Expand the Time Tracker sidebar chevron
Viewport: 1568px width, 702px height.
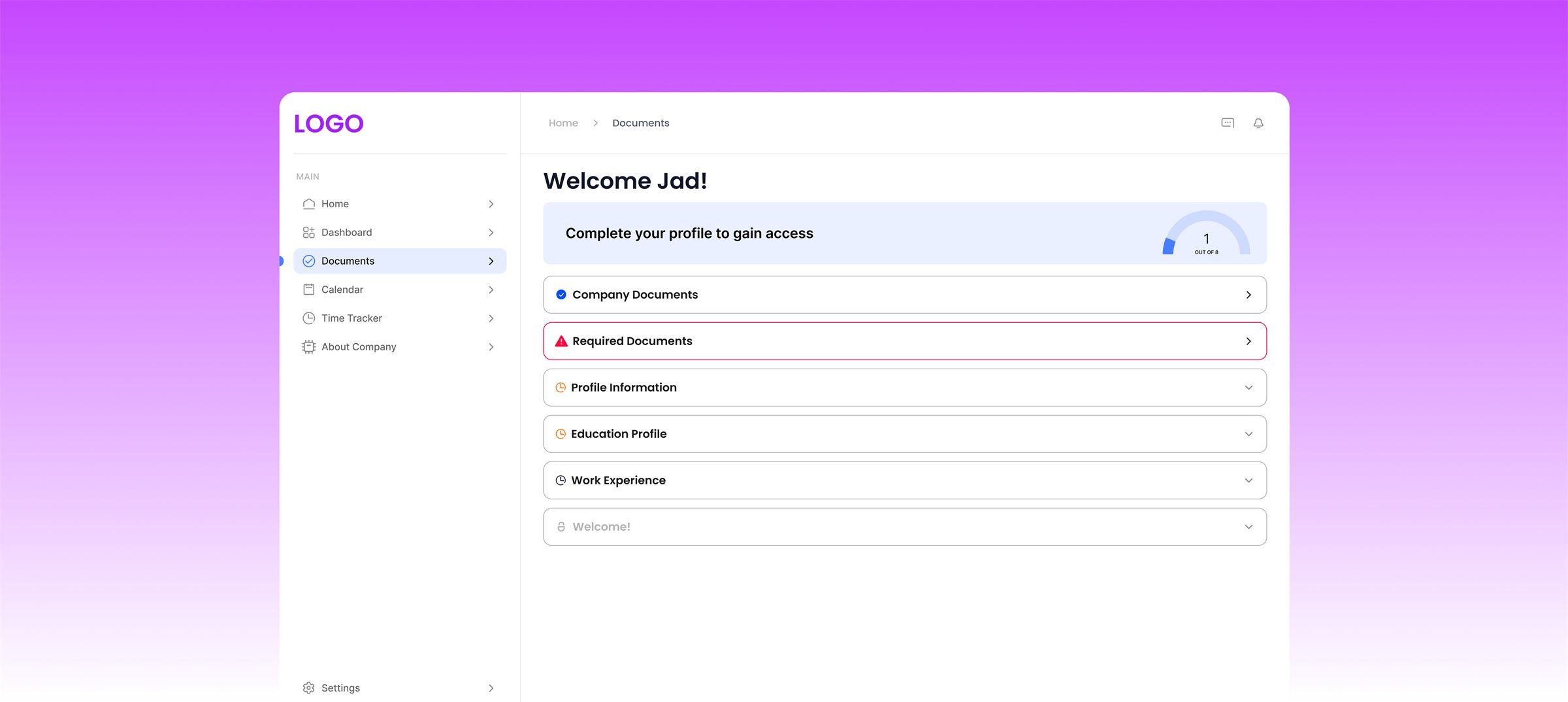point(491,318)
